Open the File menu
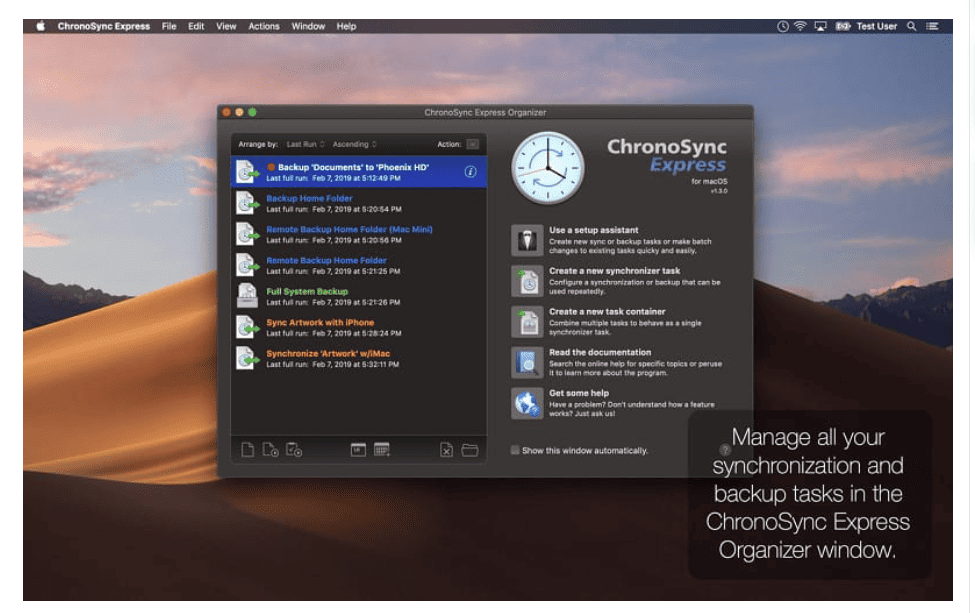This screenshot has width=975, height=613. (169, 26)
